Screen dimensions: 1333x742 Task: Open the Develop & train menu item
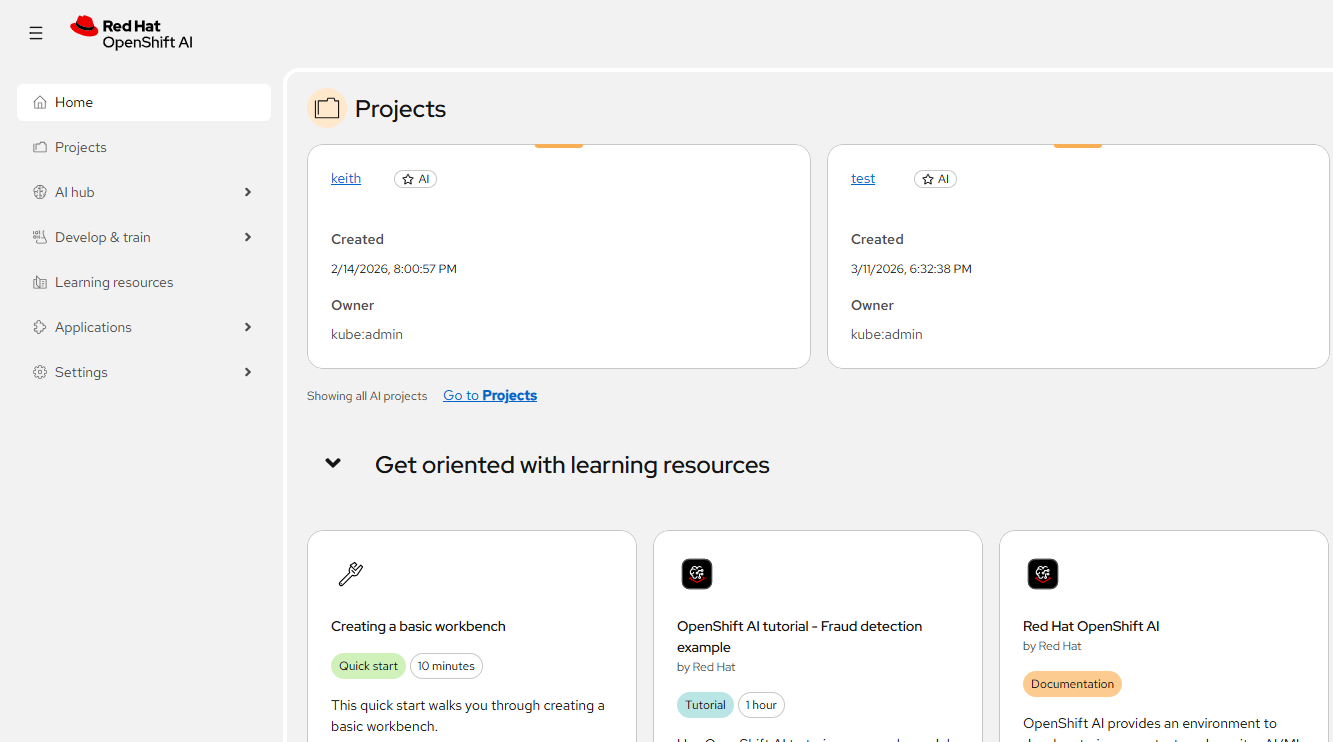144,237
